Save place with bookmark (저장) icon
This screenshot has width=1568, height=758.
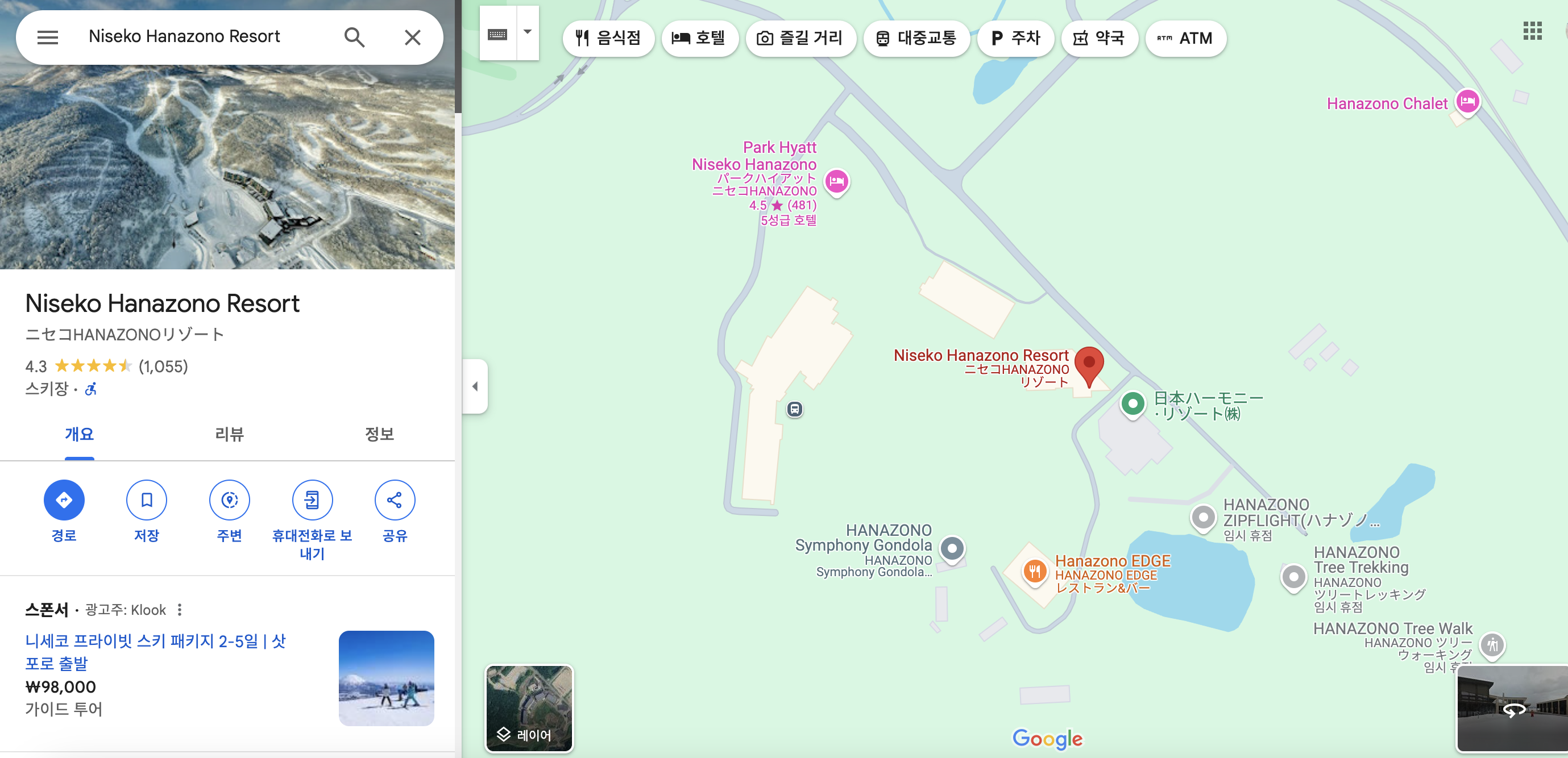point(147,499)
